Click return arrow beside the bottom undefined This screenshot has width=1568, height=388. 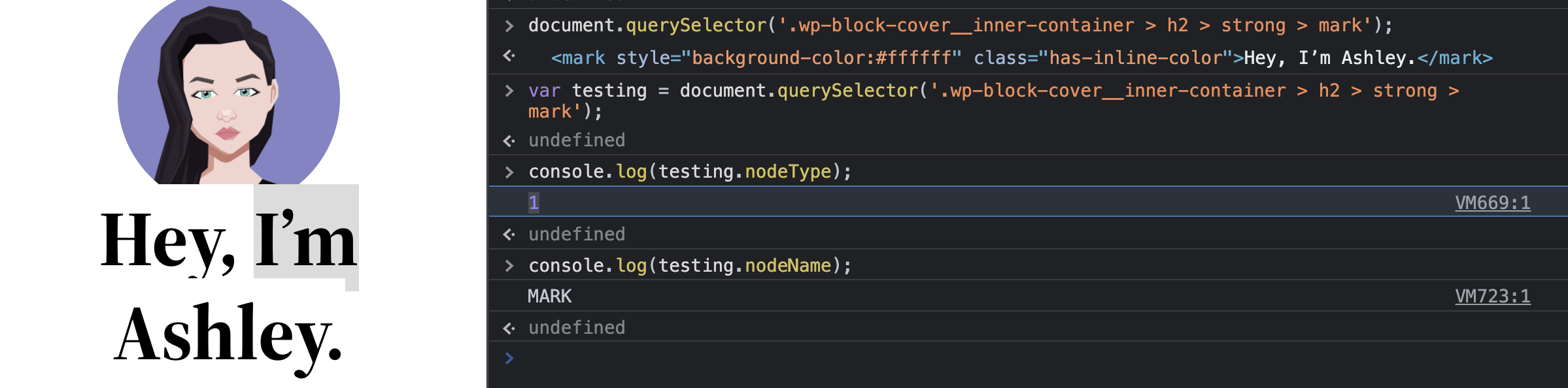(x=509, y=328)
